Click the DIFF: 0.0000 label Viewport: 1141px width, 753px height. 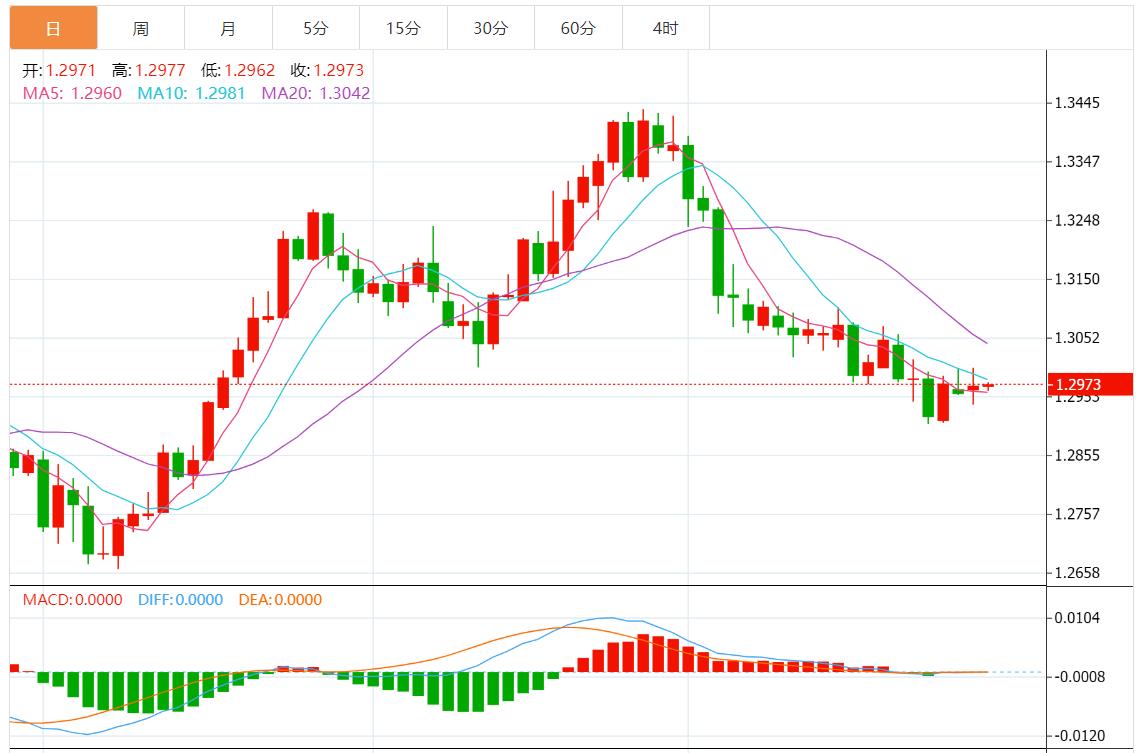point(180,600)
